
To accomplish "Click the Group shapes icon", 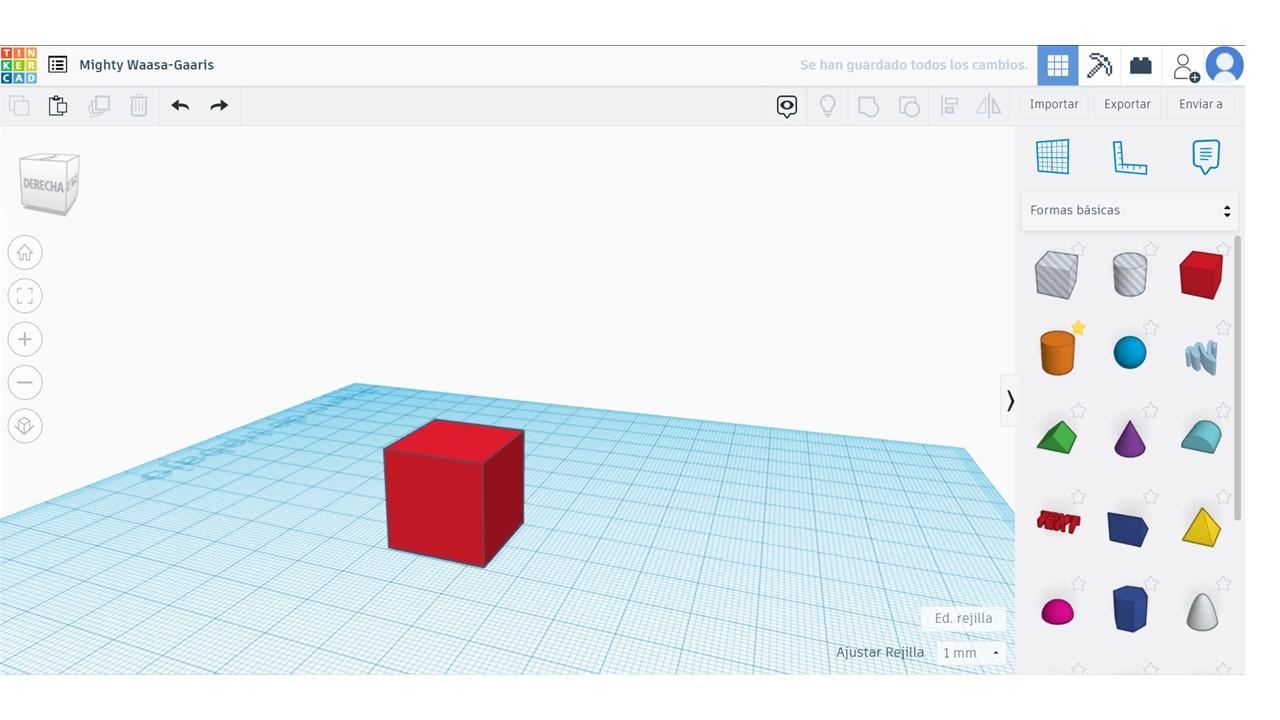I will point(868,106).
